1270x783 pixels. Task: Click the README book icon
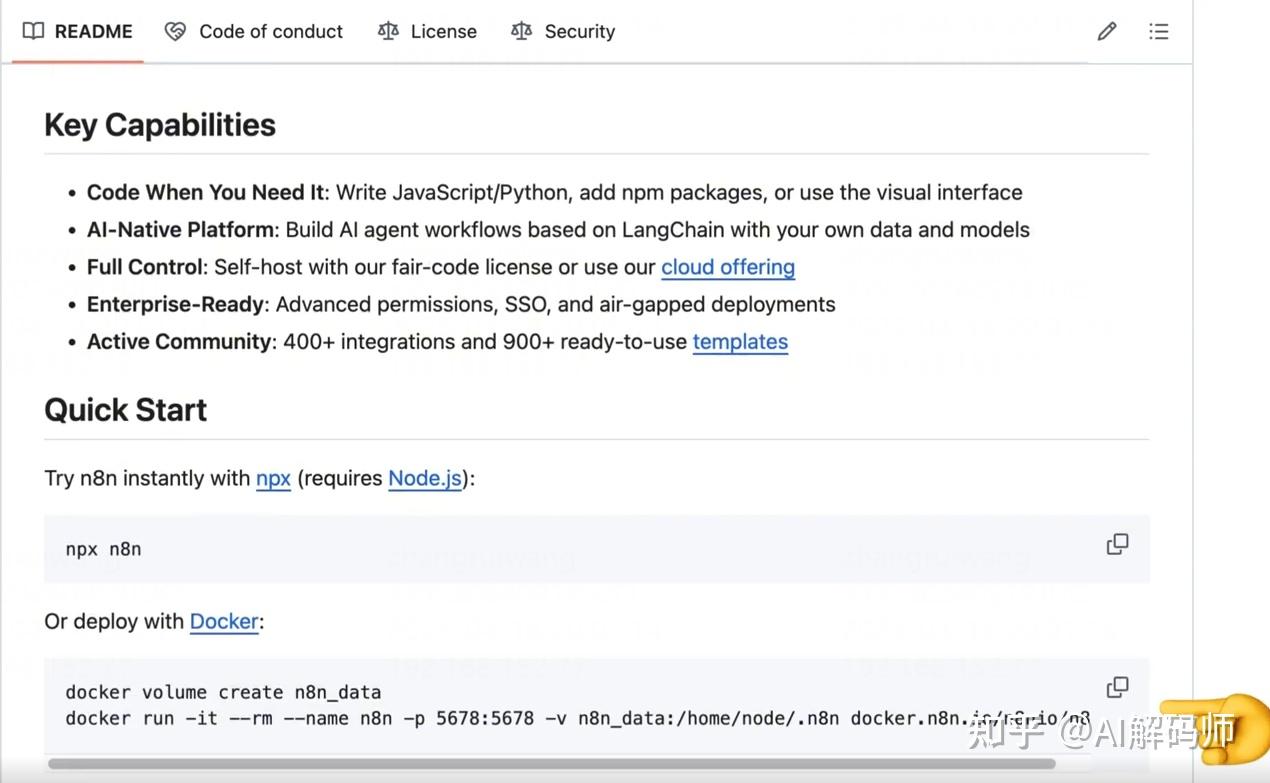[33, 31]
